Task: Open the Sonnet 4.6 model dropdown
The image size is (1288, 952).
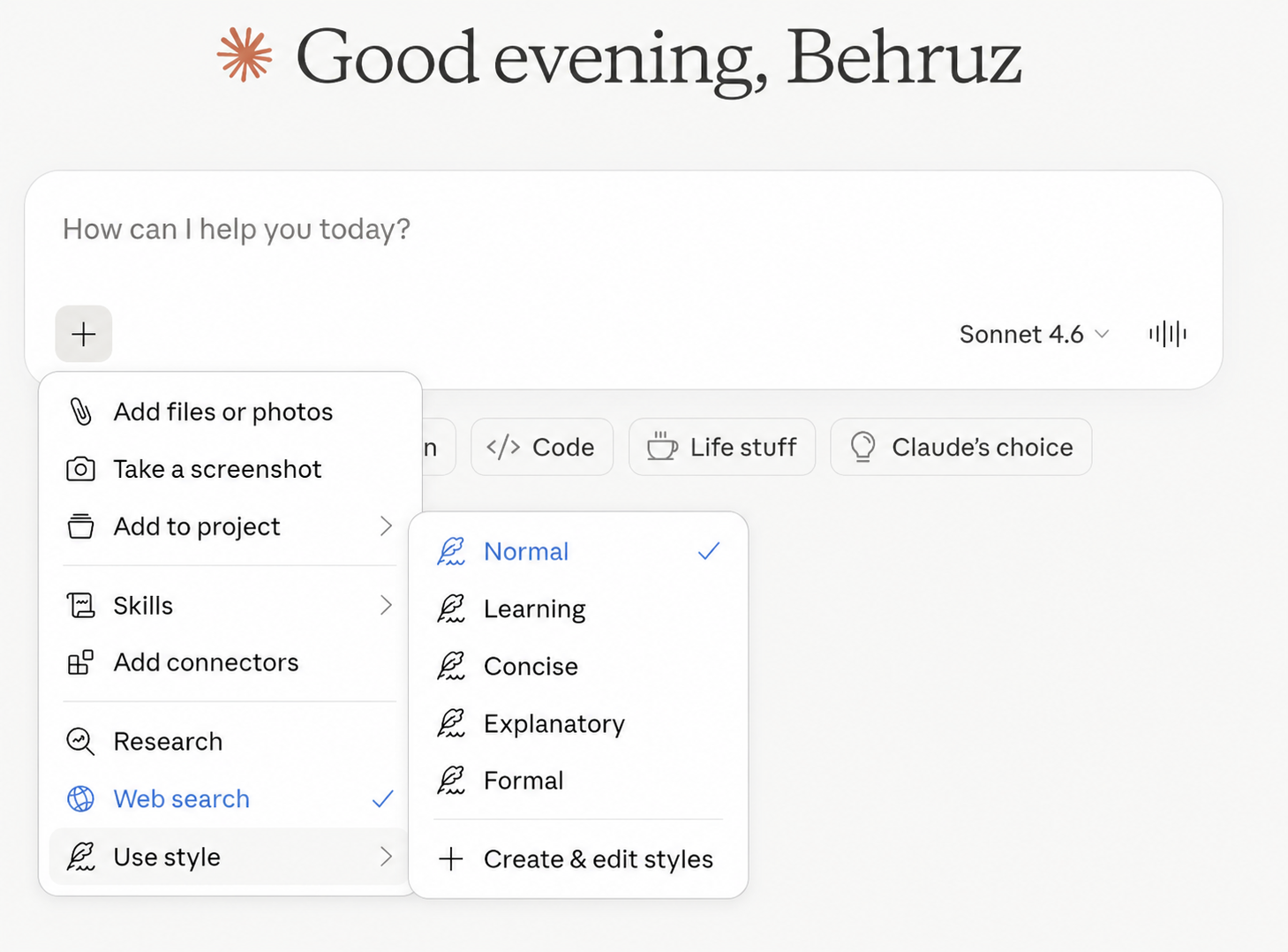Action: coord(1034,334)
